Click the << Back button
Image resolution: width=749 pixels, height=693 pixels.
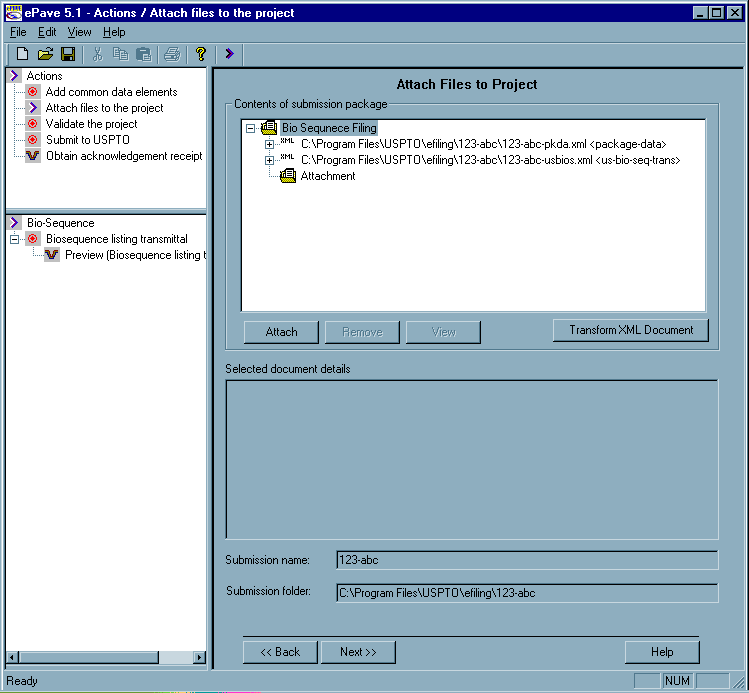(x=280, y=652)
